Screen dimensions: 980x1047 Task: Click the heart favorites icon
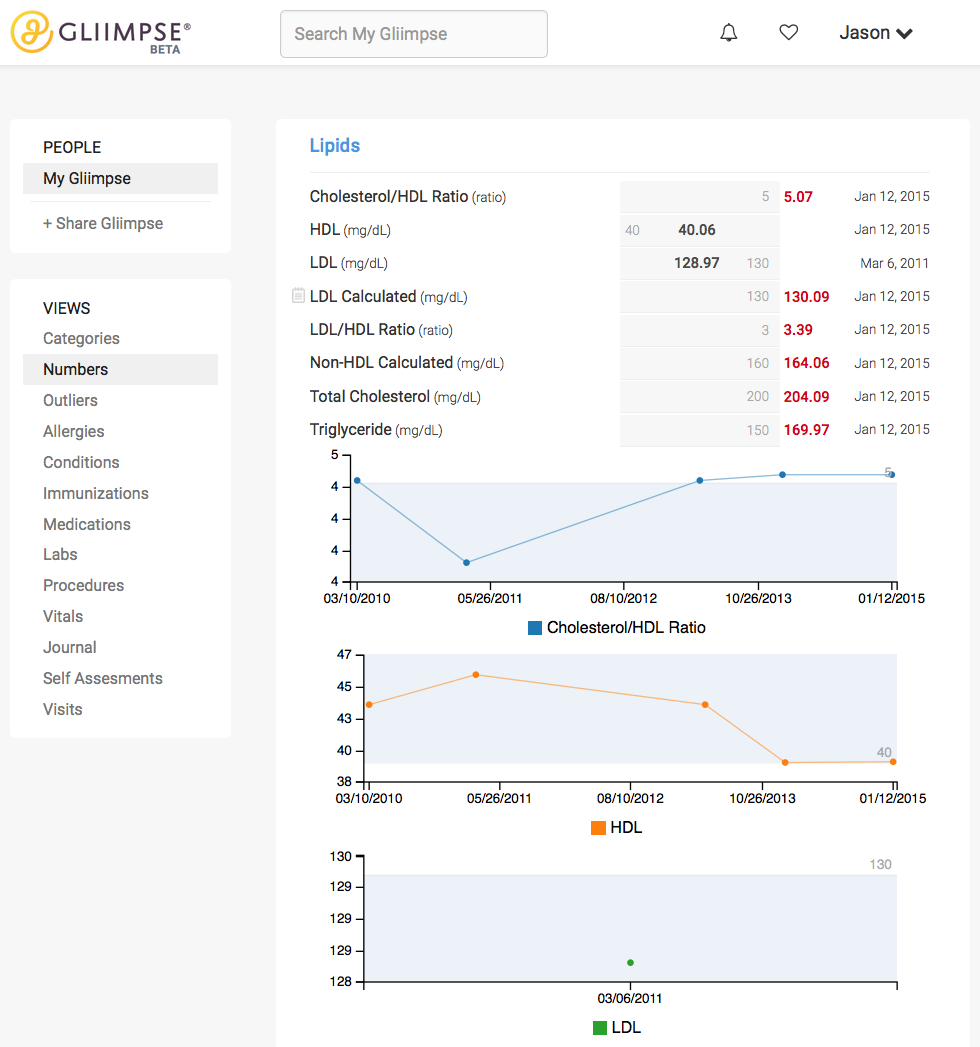click(788, 32)
